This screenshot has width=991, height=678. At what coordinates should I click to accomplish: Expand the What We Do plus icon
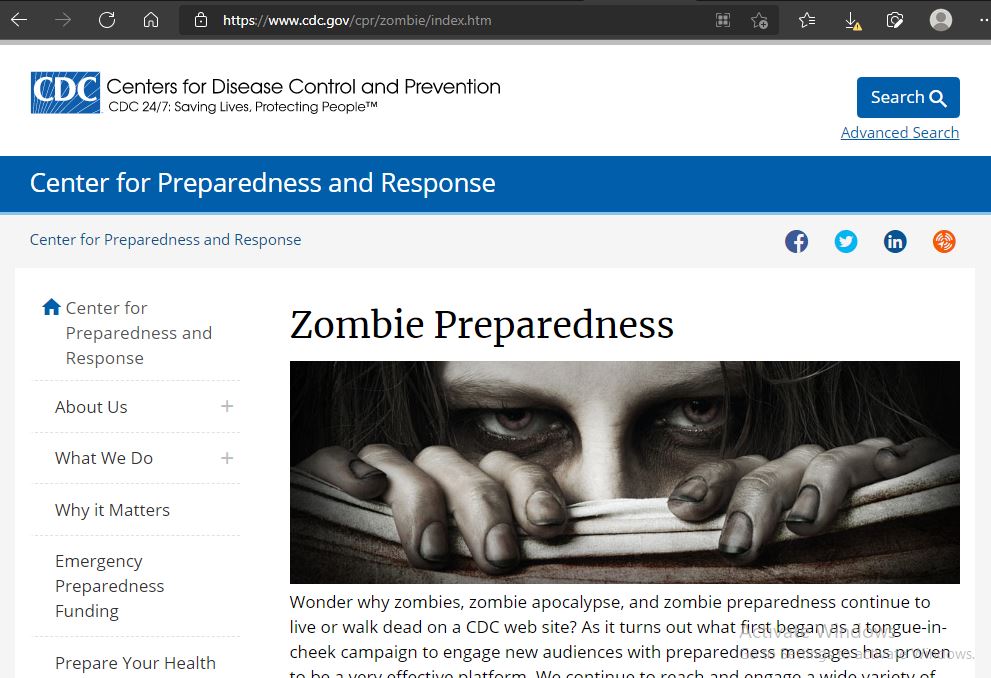(x=227, y=458)
